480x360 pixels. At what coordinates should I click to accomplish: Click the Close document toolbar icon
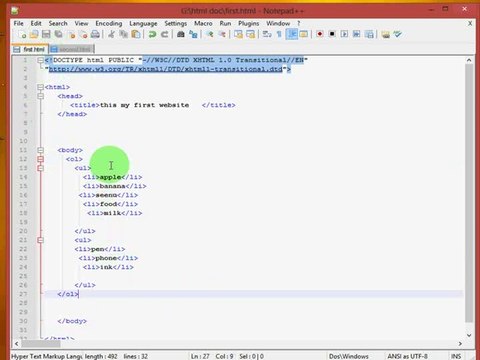[71, 34]
